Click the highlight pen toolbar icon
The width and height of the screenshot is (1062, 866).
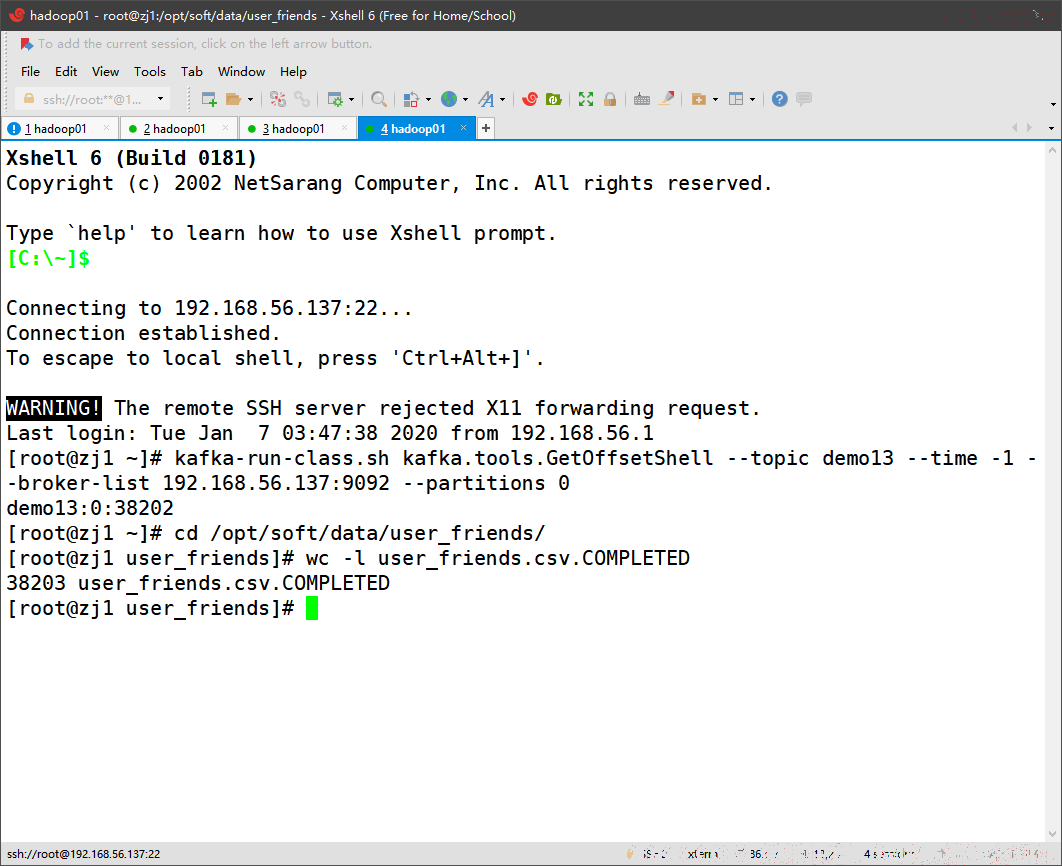(666, 99)
